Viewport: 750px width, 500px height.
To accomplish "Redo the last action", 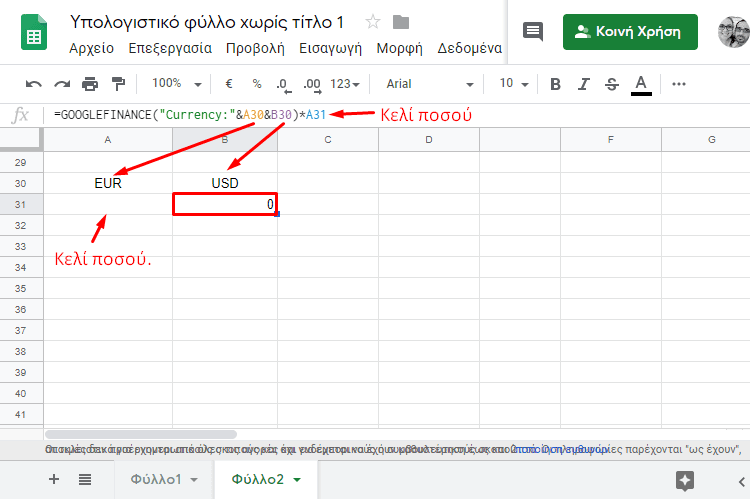I will (62, 84).
